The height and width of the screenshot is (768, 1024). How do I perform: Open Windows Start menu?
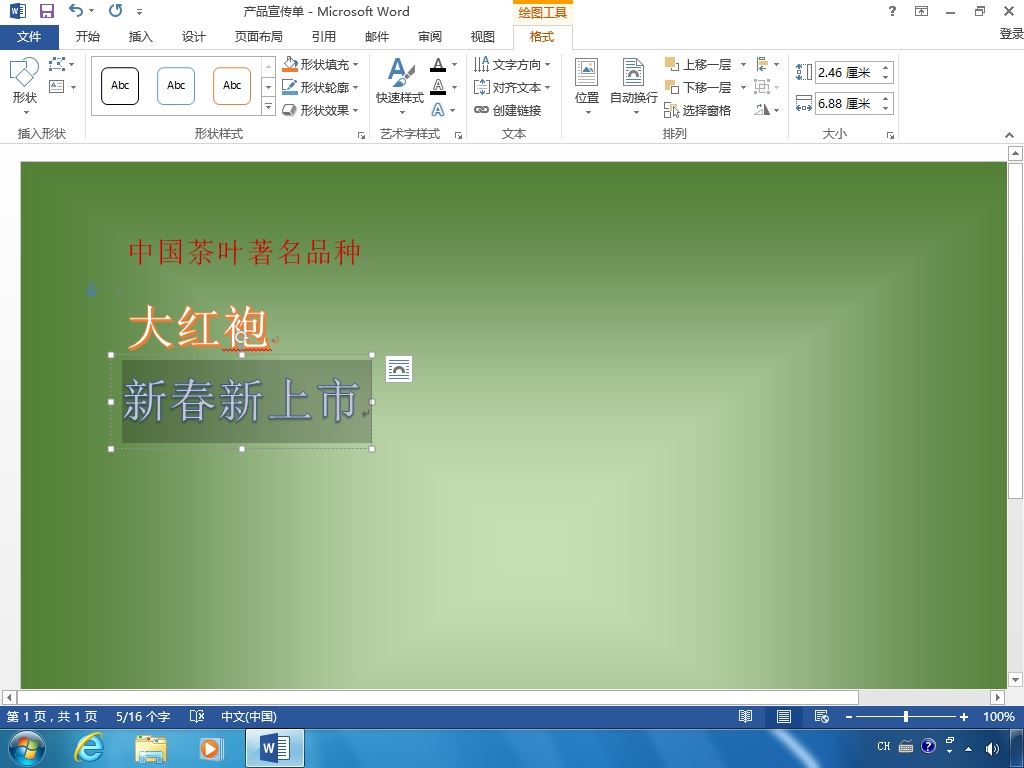pos(27,748)
